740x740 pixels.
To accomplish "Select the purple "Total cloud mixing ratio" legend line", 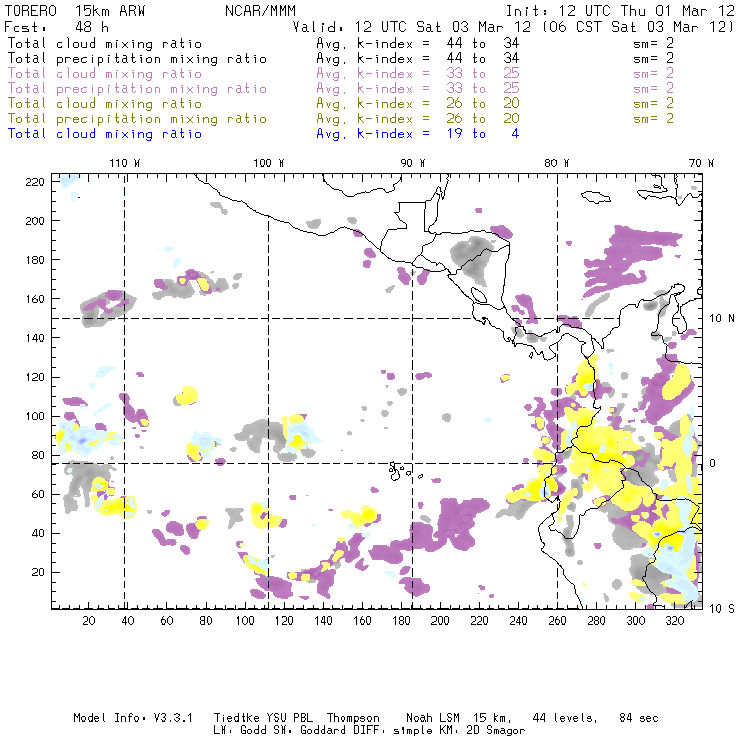I will point(105,74).
